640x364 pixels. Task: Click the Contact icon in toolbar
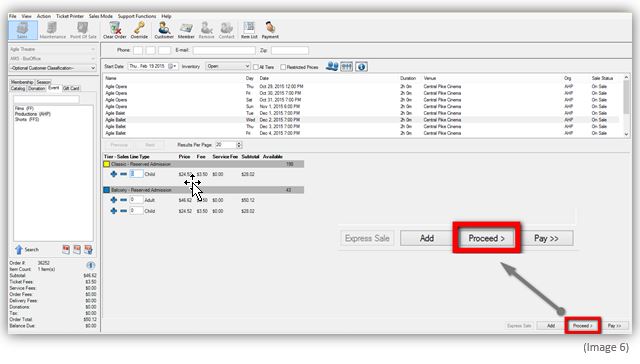(227, 30)
